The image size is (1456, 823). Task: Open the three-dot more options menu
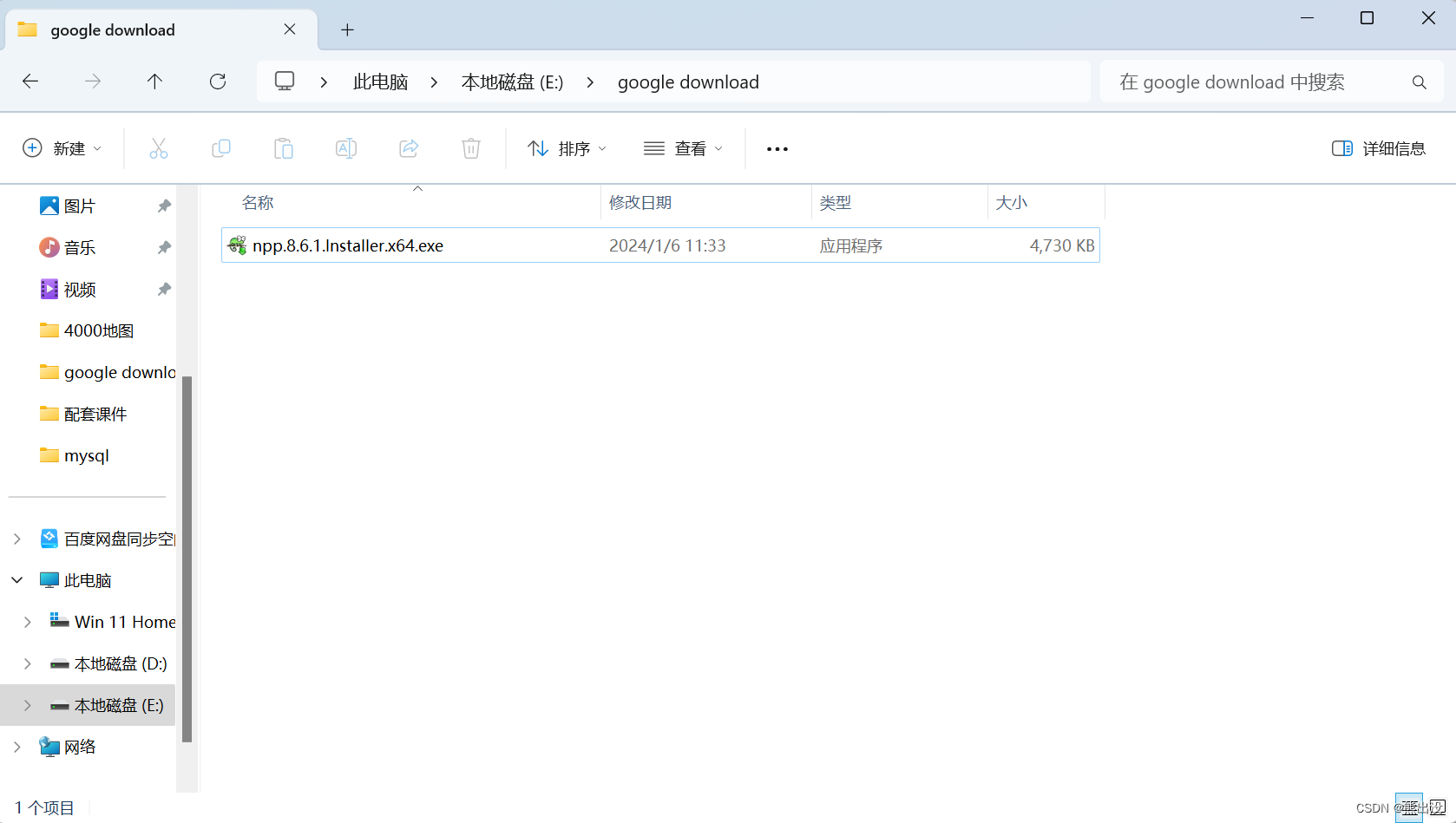777,149
